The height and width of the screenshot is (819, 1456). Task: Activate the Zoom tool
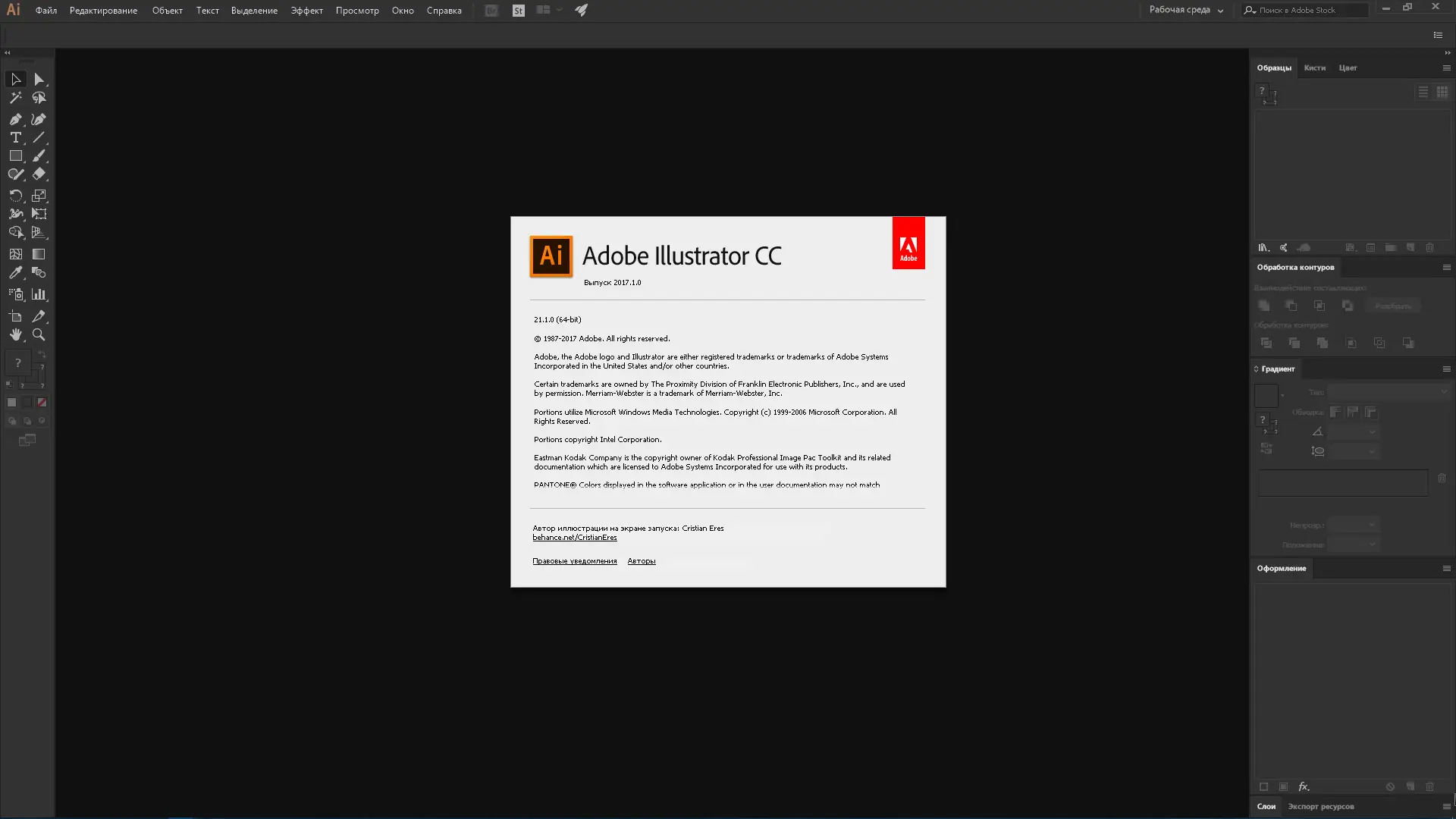pyautogui.click(x=39, y=334)
